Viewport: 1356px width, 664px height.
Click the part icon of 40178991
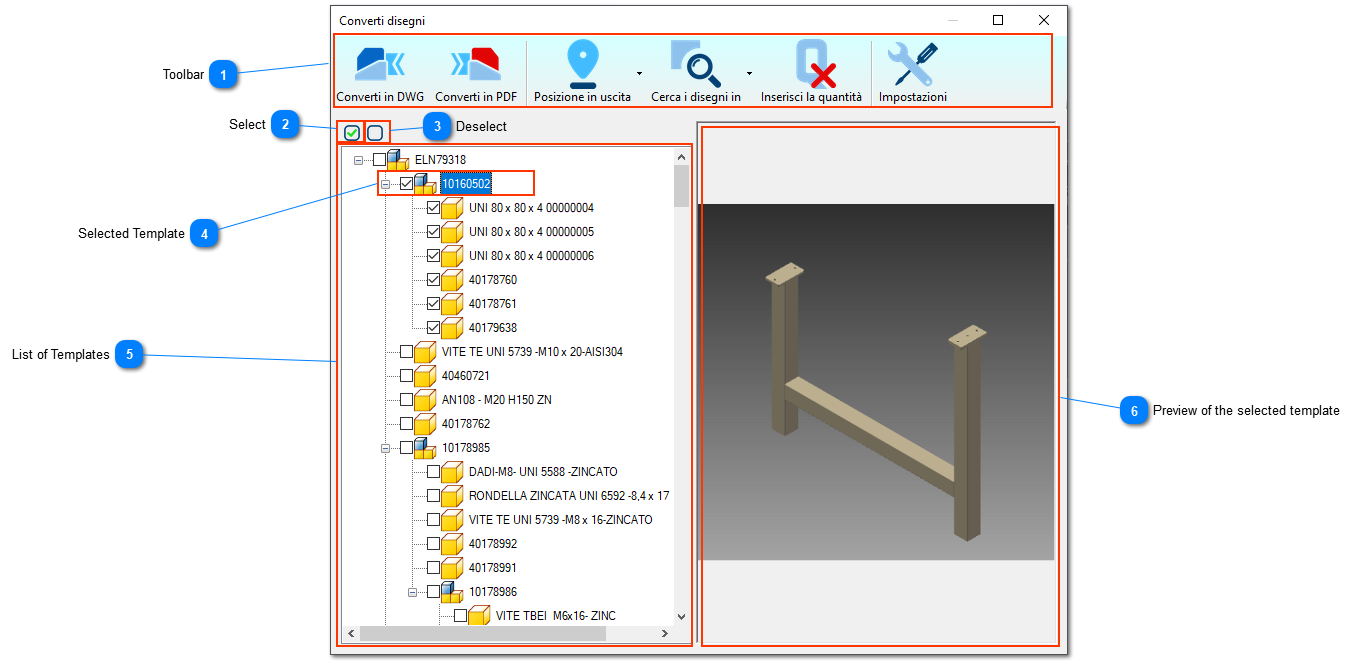tap(452, 568)
